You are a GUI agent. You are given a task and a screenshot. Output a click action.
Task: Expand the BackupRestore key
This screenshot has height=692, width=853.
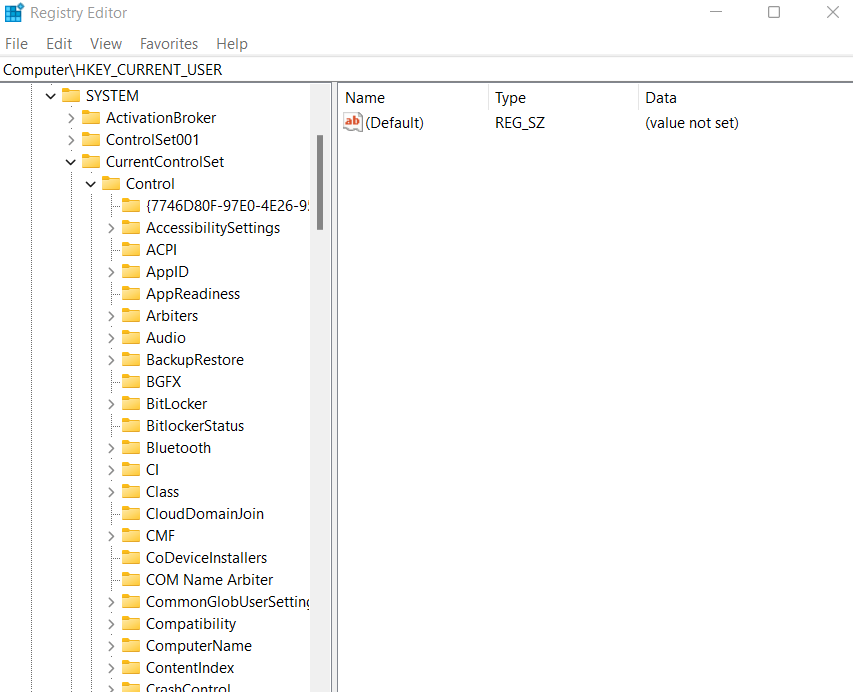111,360
